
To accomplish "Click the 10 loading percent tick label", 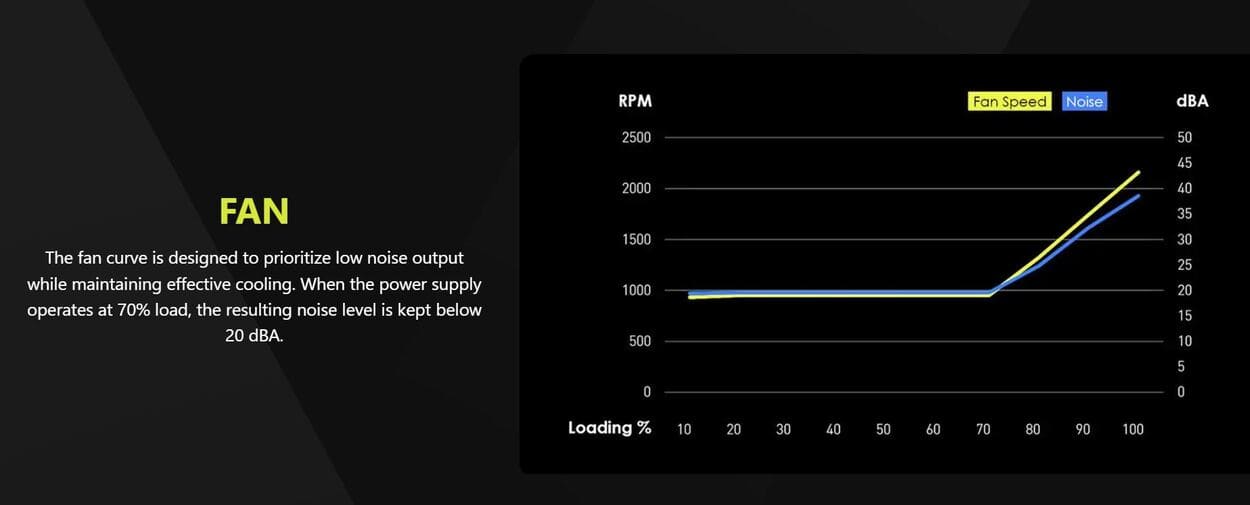I will click(x=684, y=429).
